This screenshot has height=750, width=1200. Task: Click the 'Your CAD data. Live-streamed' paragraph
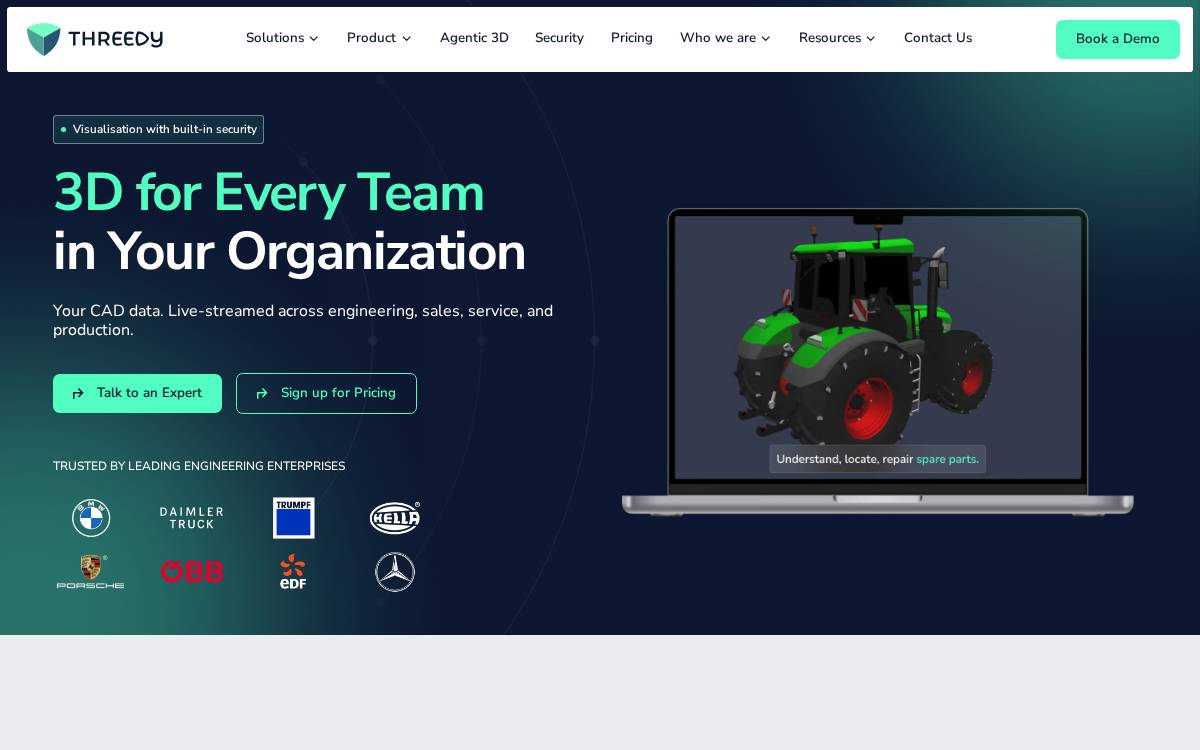[x=303, y=320]
